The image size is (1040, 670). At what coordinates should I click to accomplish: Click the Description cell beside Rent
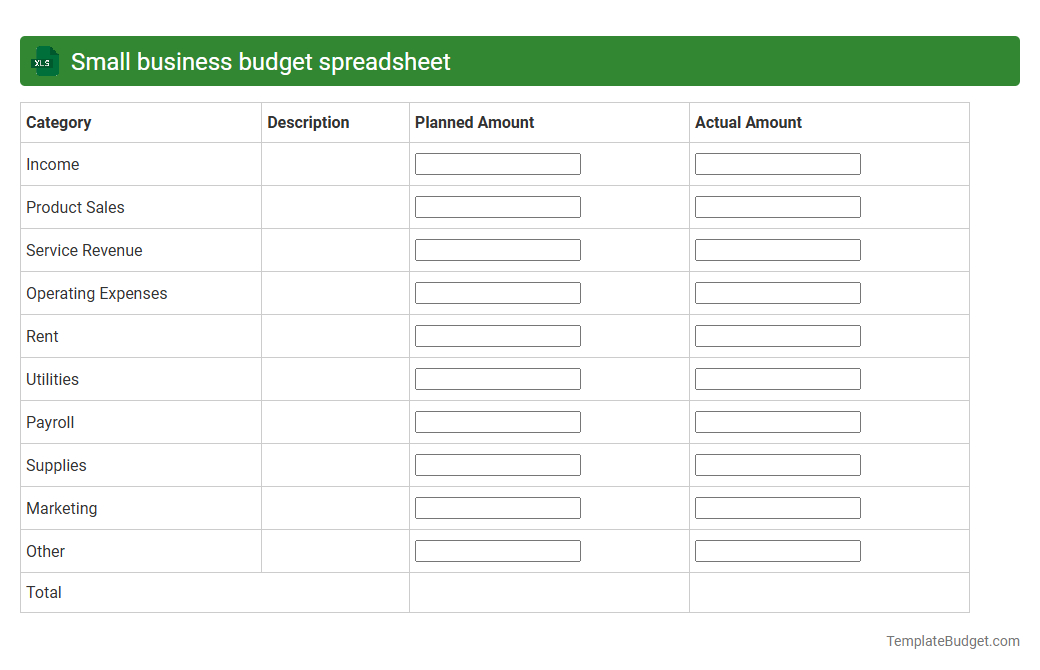335,336
